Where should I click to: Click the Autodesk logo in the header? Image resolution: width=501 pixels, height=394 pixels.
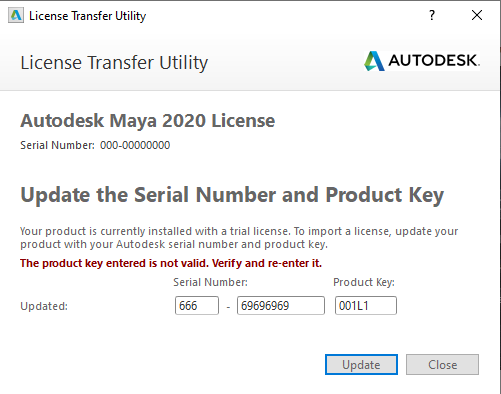(422, 61)
